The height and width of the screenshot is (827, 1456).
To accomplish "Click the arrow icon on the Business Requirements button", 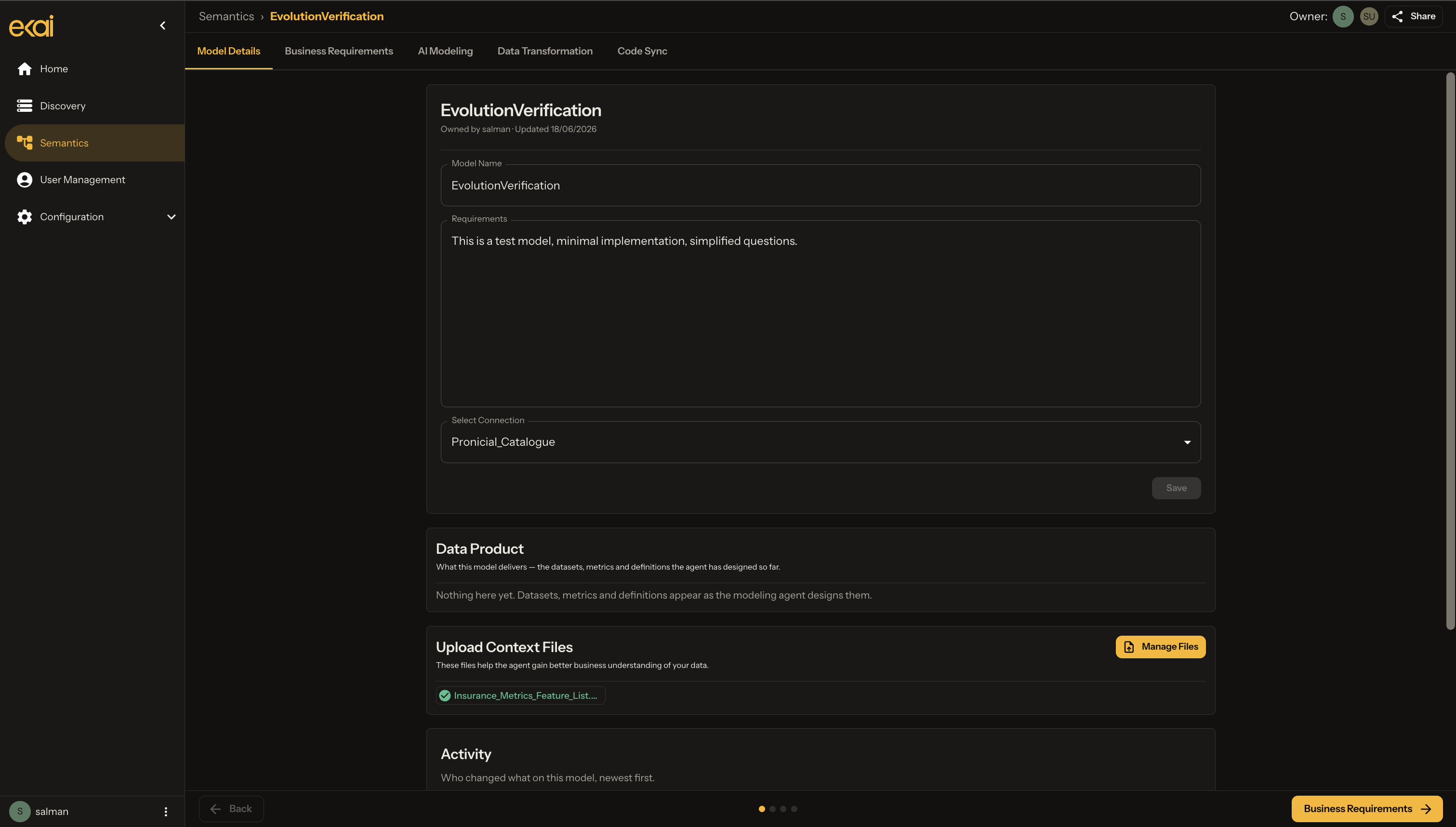I will coord(1426,809).
